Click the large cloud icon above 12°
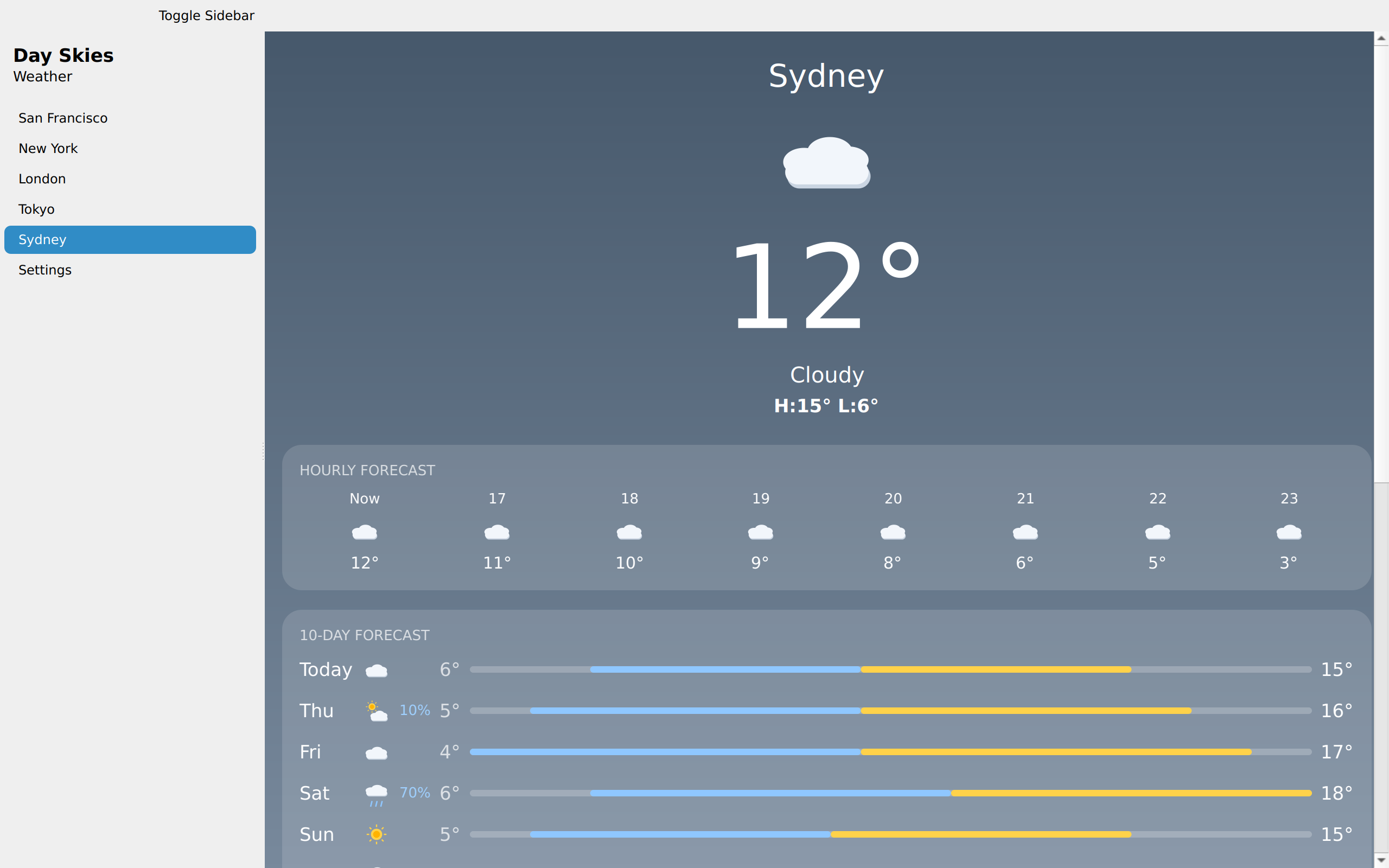The image size is (1389, 868). pos(826,162)
